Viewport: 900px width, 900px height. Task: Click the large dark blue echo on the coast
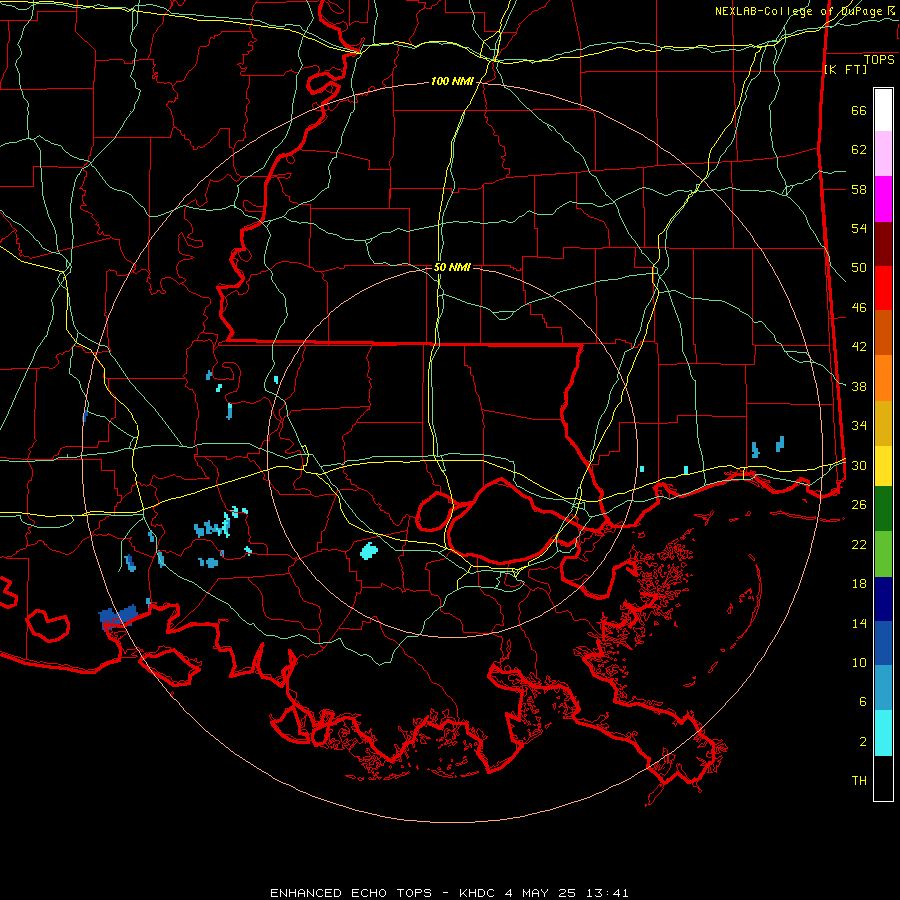118,617
